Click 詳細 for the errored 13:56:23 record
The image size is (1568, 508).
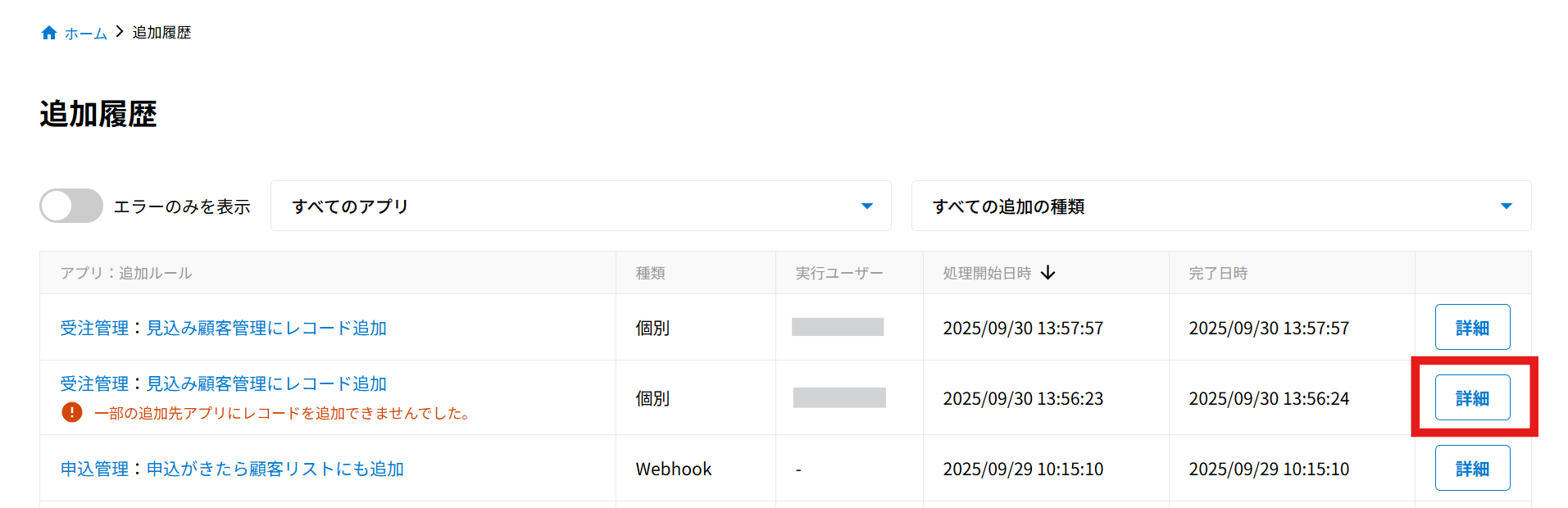tap(1472, 397)
